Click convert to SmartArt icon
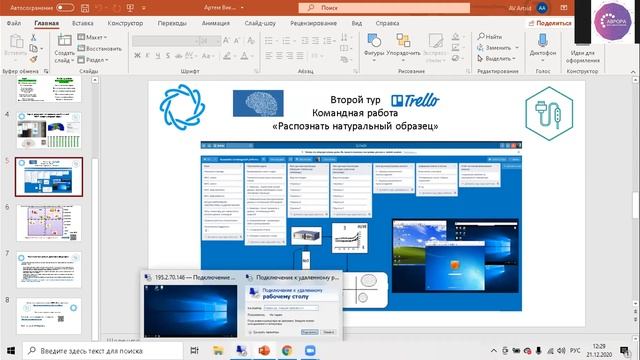Viewport: 640px width, 360px height. [345, 60]
